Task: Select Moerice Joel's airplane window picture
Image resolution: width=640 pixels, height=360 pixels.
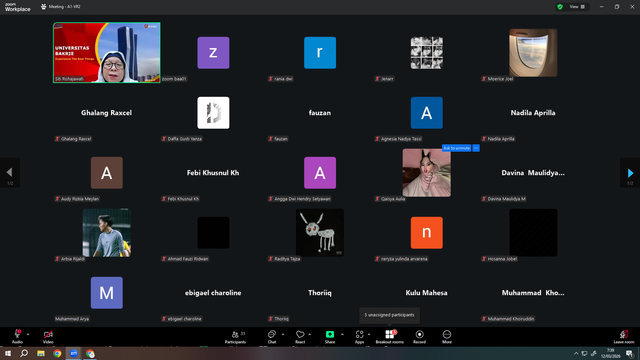Action: [533, 53]
